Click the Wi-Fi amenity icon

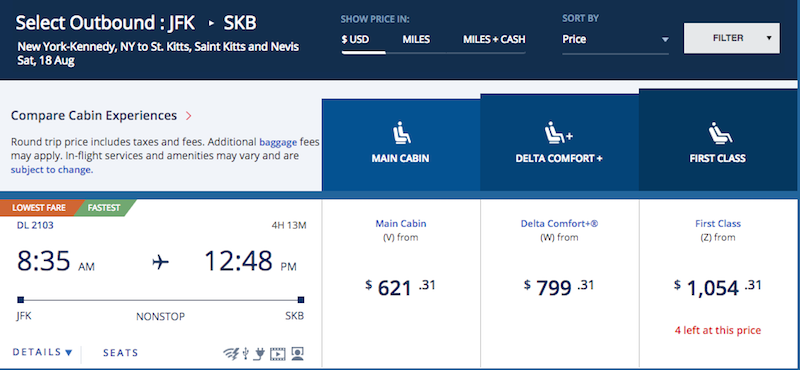pos(232,353)
